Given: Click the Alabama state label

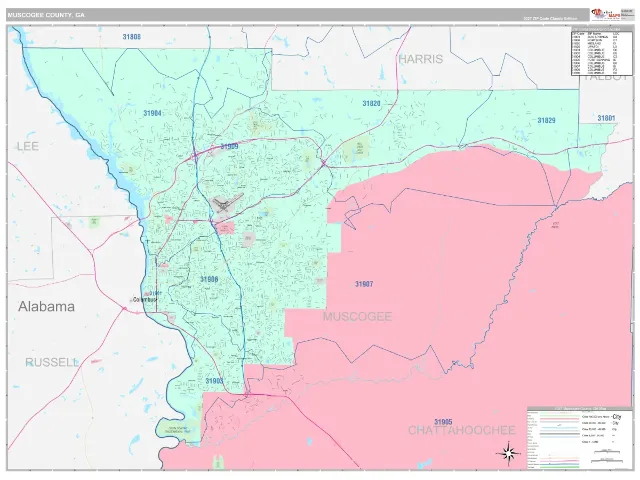Looking at the screenshot, I should (x=47, y=307).
